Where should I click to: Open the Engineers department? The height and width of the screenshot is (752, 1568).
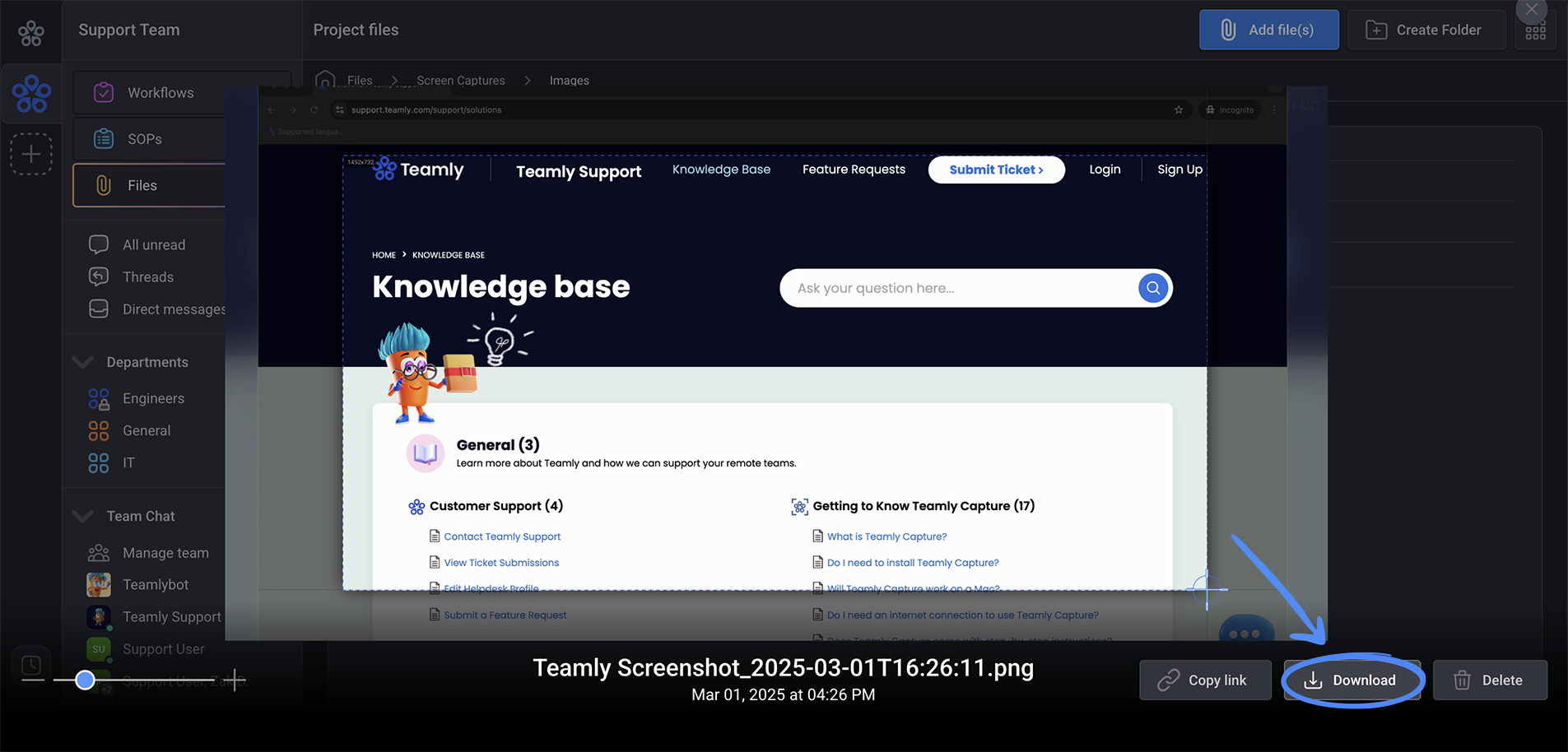tap(153, 398)
